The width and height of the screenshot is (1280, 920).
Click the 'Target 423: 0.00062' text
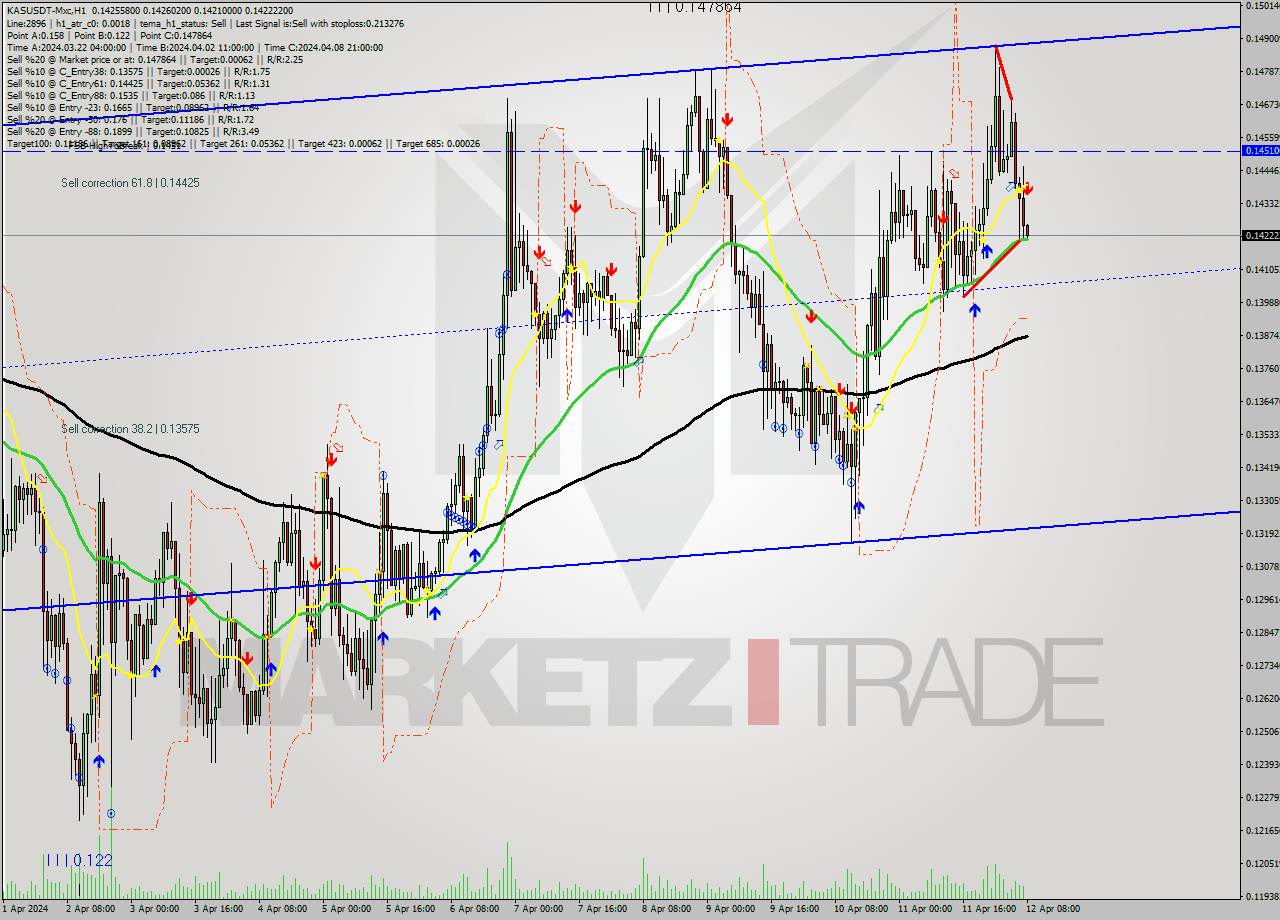(340, 144)
